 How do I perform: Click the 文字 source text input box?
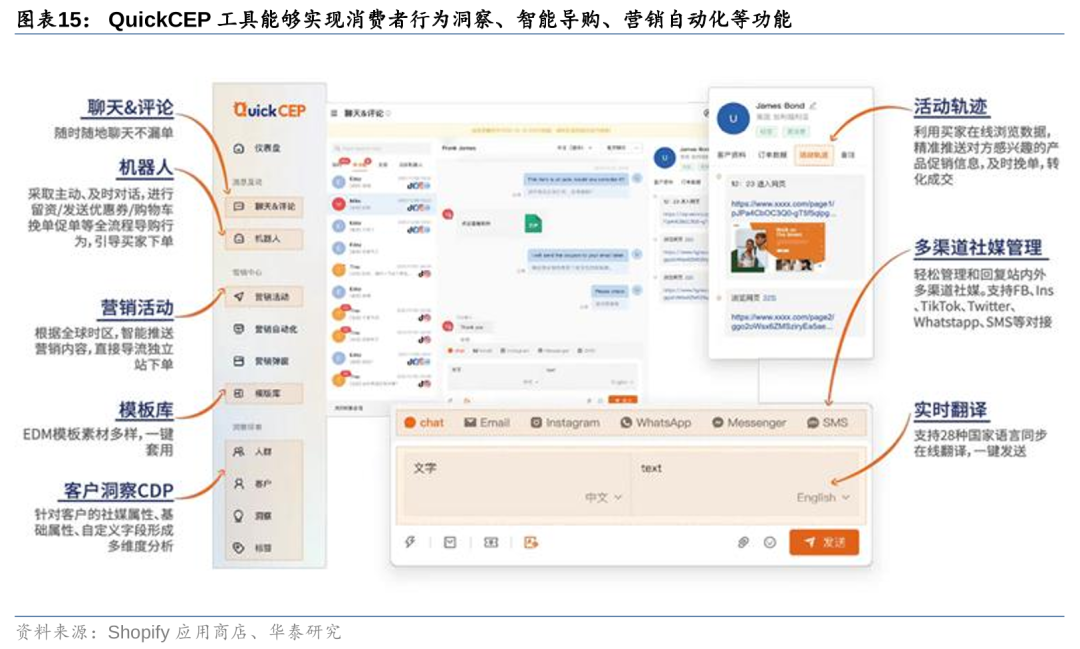pos(516,483)
